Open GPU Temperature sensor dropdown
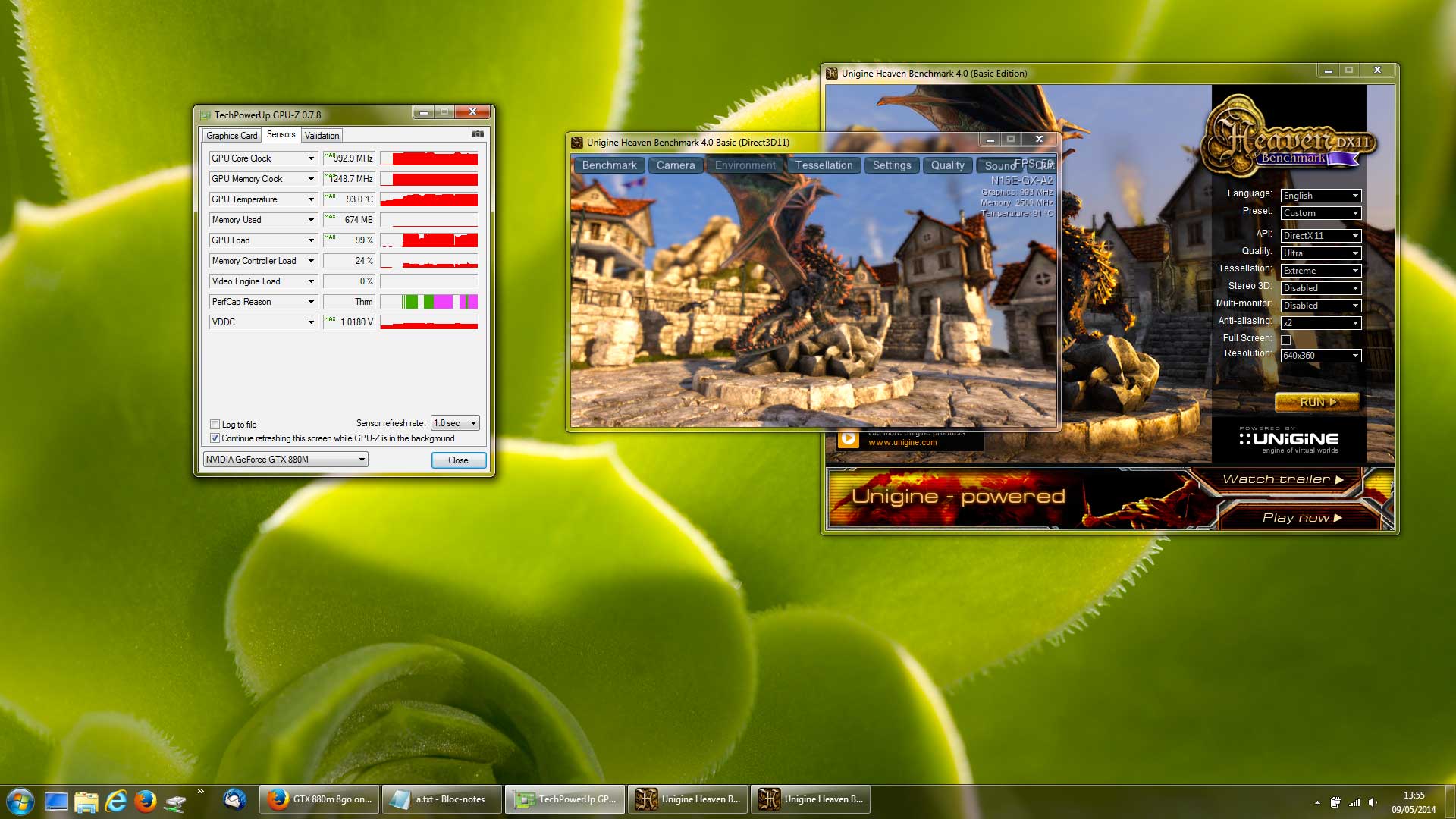Image resolution: width=1456 pixels, height=819 pixels. (311, 199)
